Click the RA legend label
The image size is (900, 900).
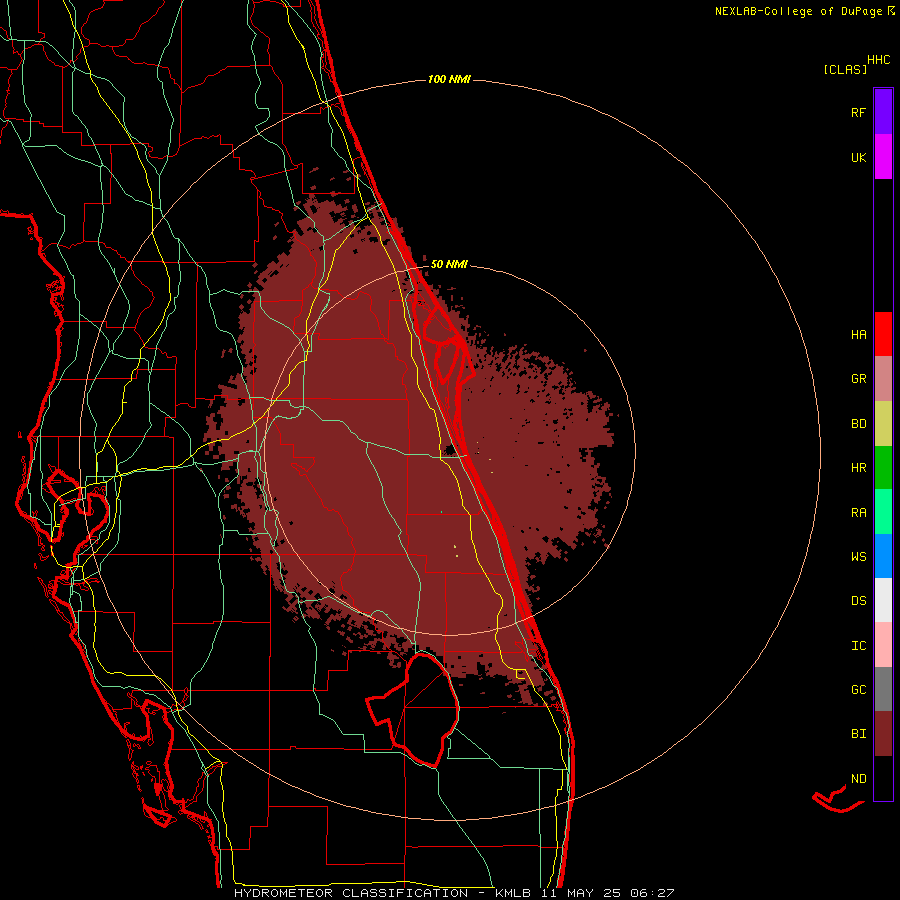[x=858, y=513]
